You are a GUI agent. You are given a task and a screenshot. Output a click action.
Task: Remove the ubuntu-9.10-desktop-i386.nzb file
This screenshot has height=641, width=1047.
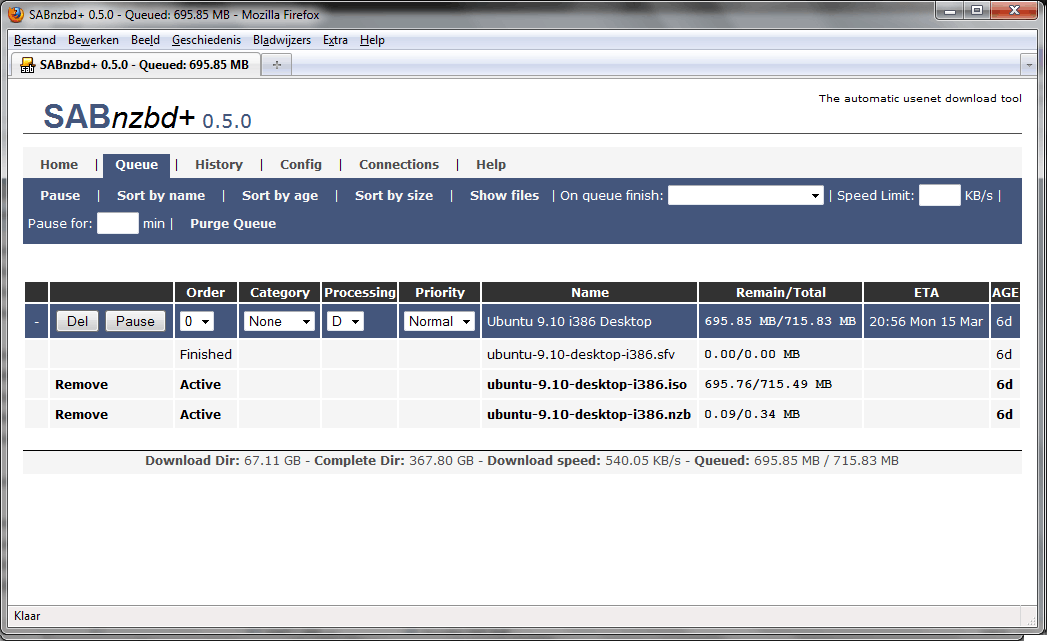click(81, 415)
